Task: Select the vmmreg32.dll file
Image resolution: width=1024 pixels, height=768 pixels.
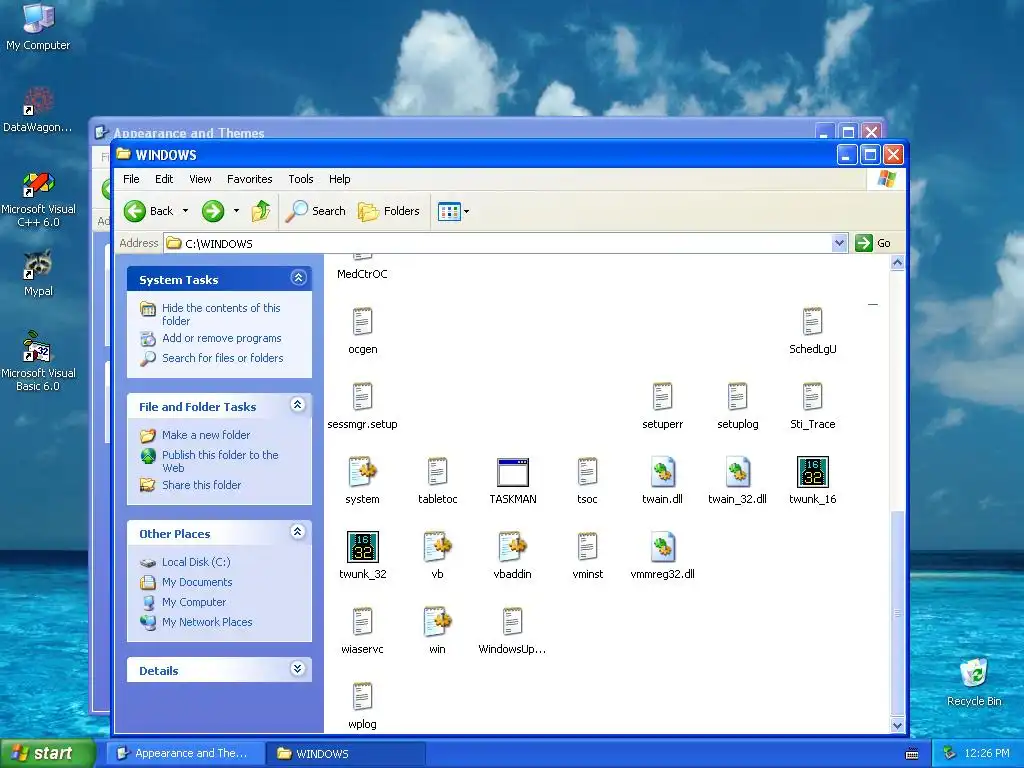Action: click(x=662, y=547)
